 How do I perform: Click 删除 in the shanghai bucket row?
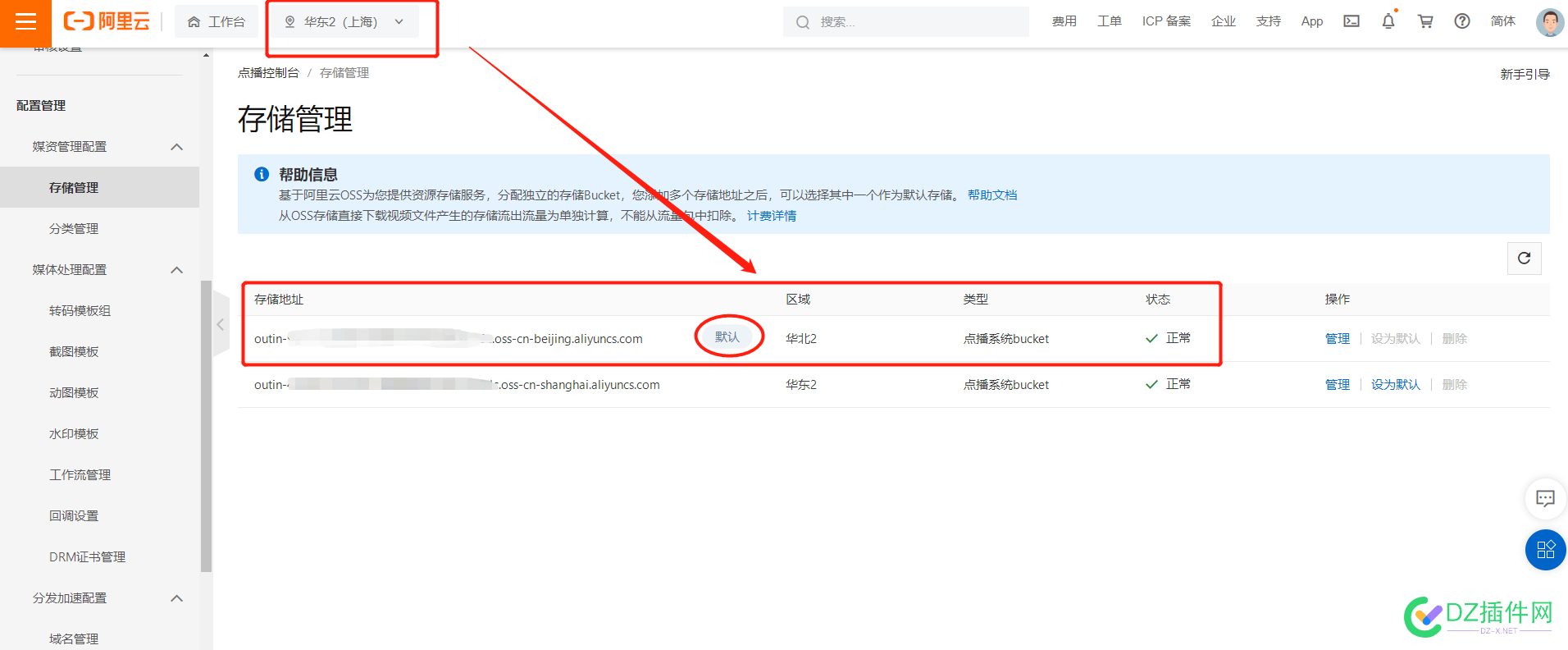[1455, 384]
